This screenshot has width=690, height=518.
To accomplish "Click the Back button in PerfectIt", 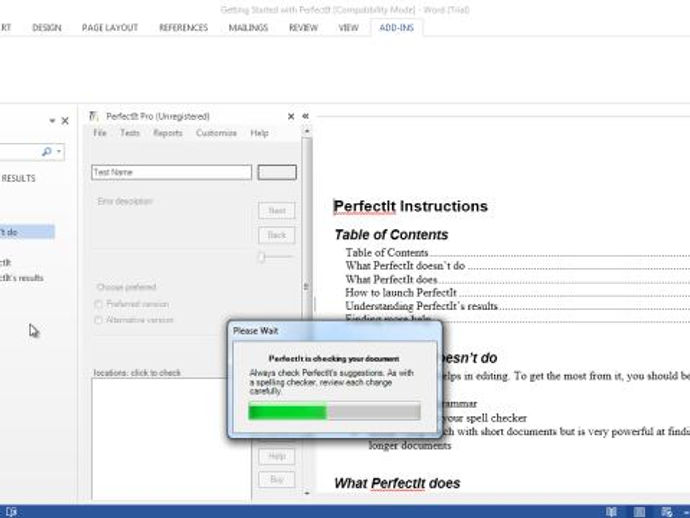I will (x=277, y=235).
